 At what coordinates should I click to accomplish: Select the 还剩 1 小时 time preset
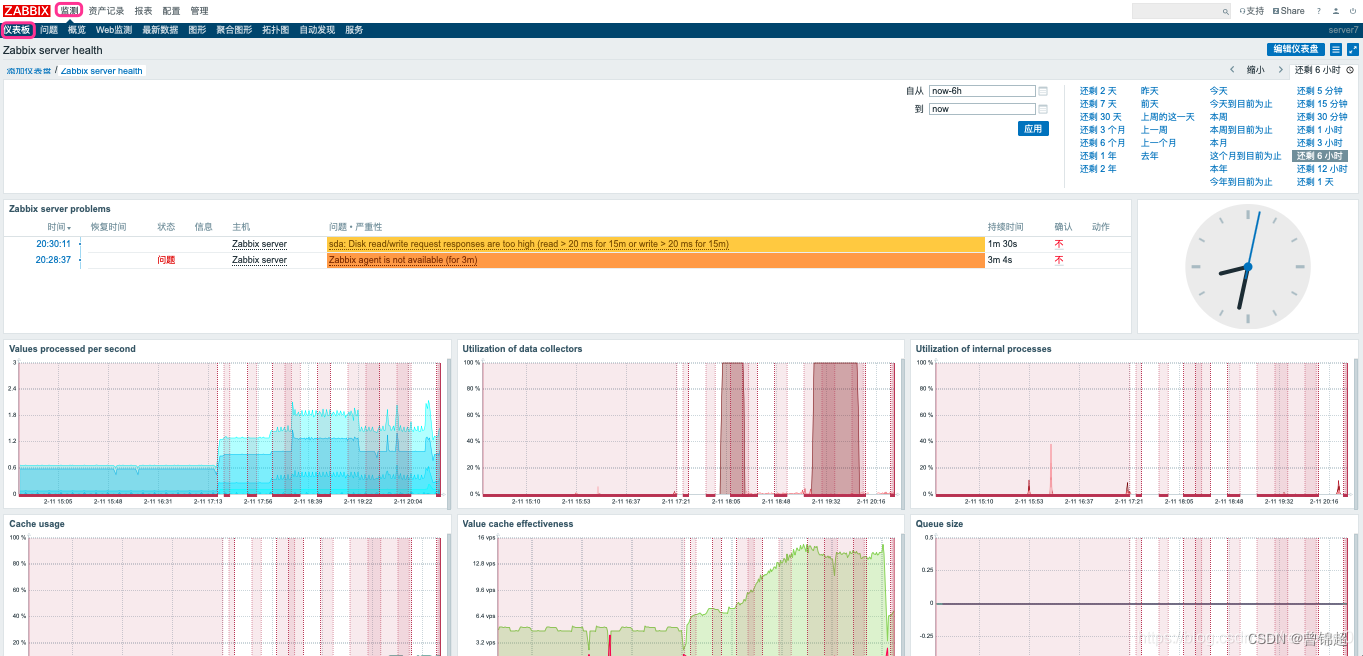1320,130
